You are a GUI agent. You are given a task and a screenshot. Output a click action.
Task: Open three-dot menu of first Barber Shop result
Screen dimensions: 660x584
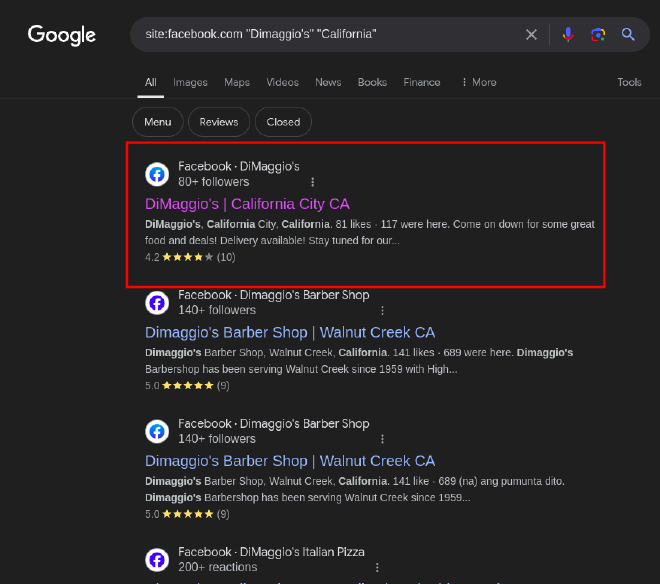tap(382, 310)
